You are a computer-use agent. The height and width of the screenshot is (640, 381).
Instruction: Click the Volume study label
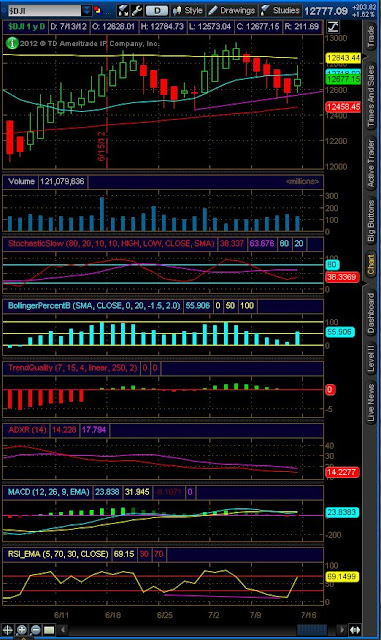[x=21, y=181]
